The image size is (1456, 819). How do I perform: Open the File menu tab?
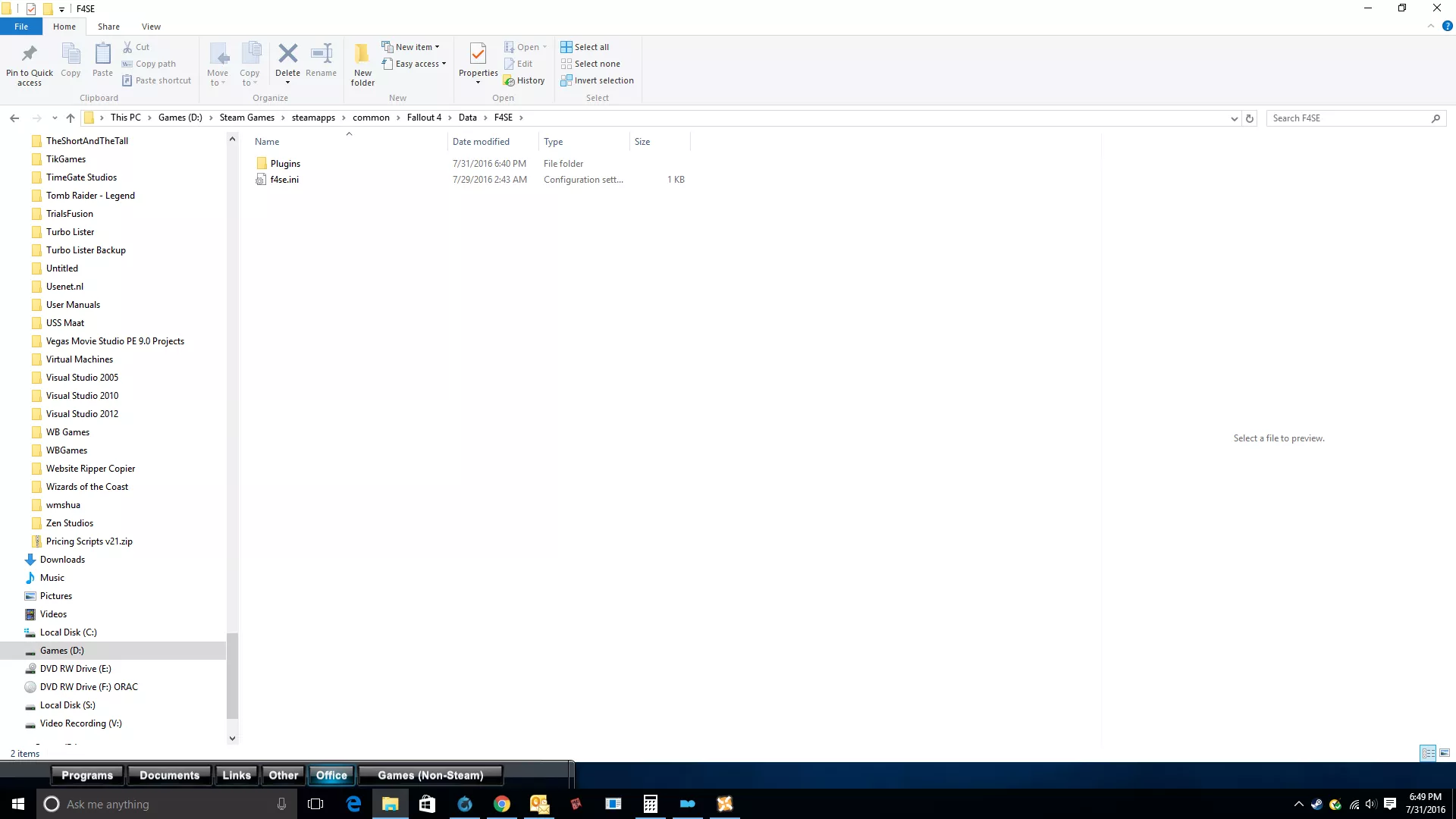pos(21,27)
